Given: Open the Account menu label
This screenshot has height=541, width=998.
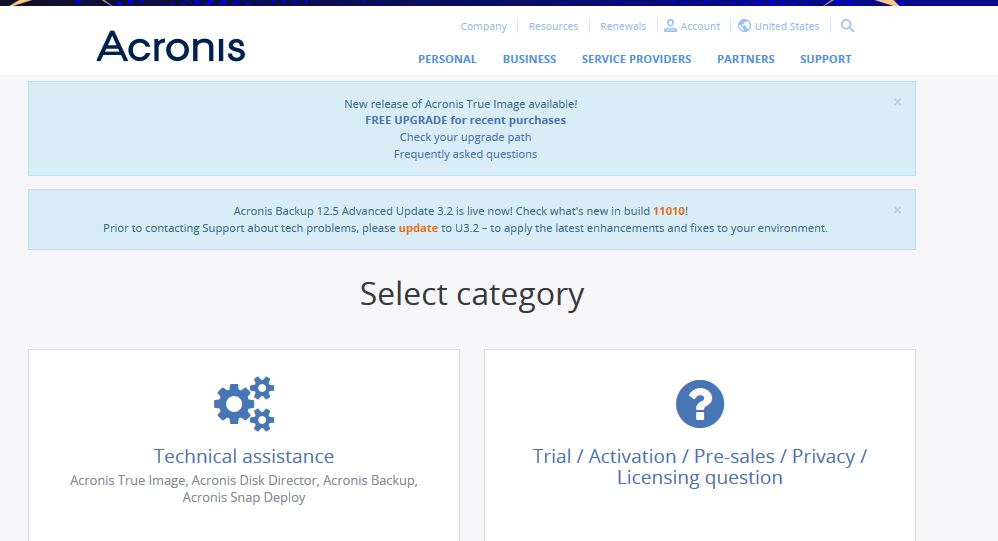Looking at the screenshot, I should [x=700, y=26].
